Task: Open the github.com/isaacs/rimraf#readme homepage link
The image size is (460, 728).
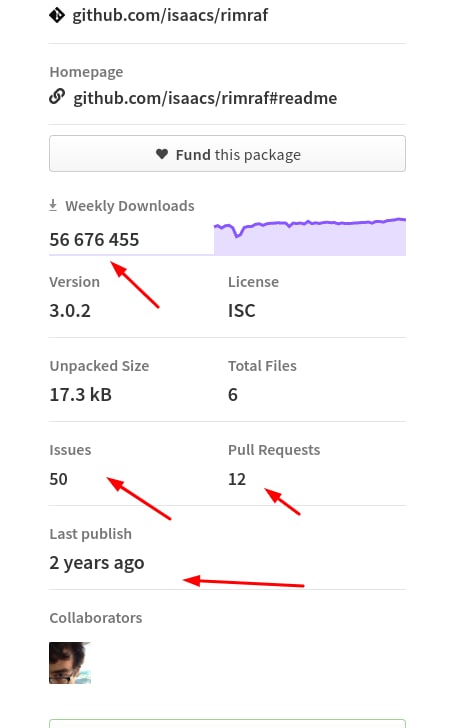Action: (x=205, y=98)
